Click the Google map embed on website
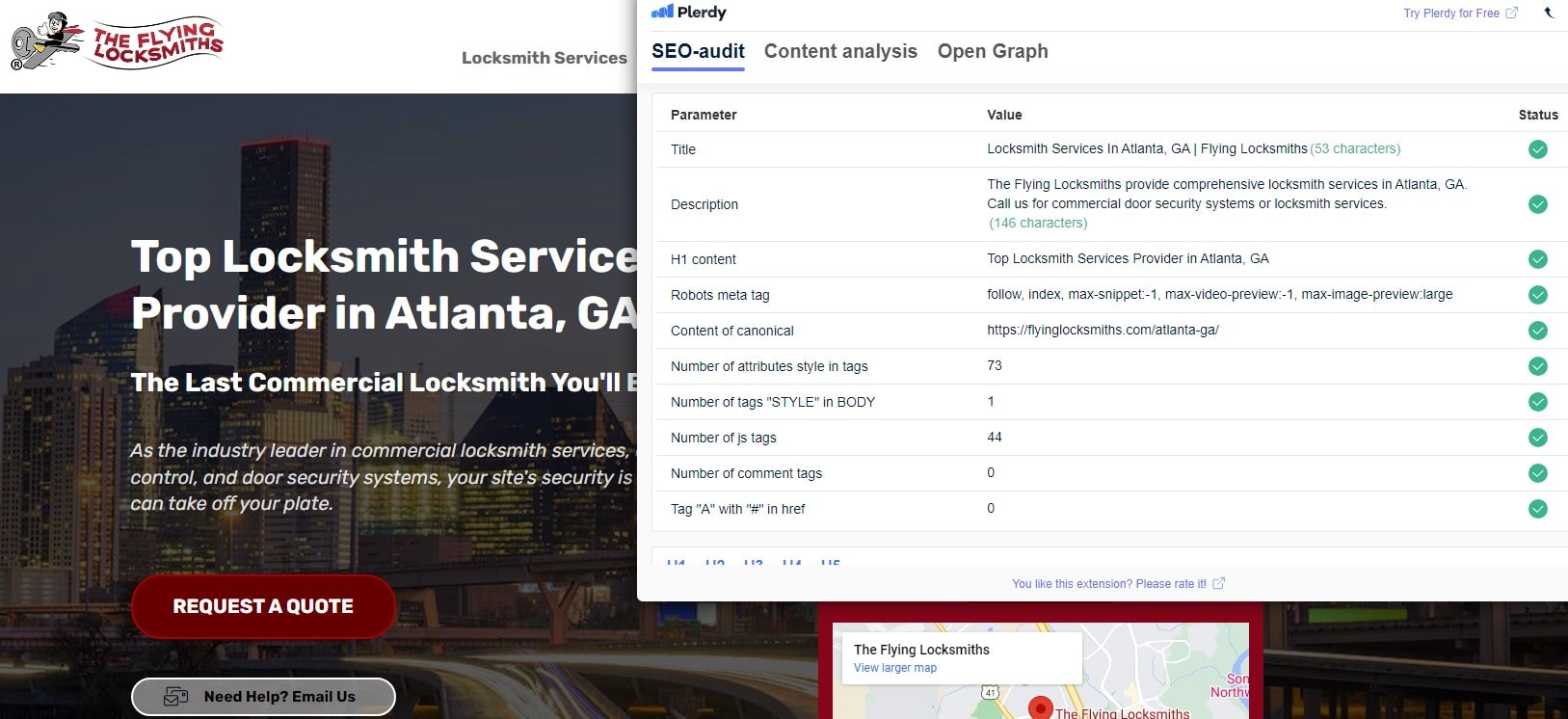 click(x=1041, y=671)
